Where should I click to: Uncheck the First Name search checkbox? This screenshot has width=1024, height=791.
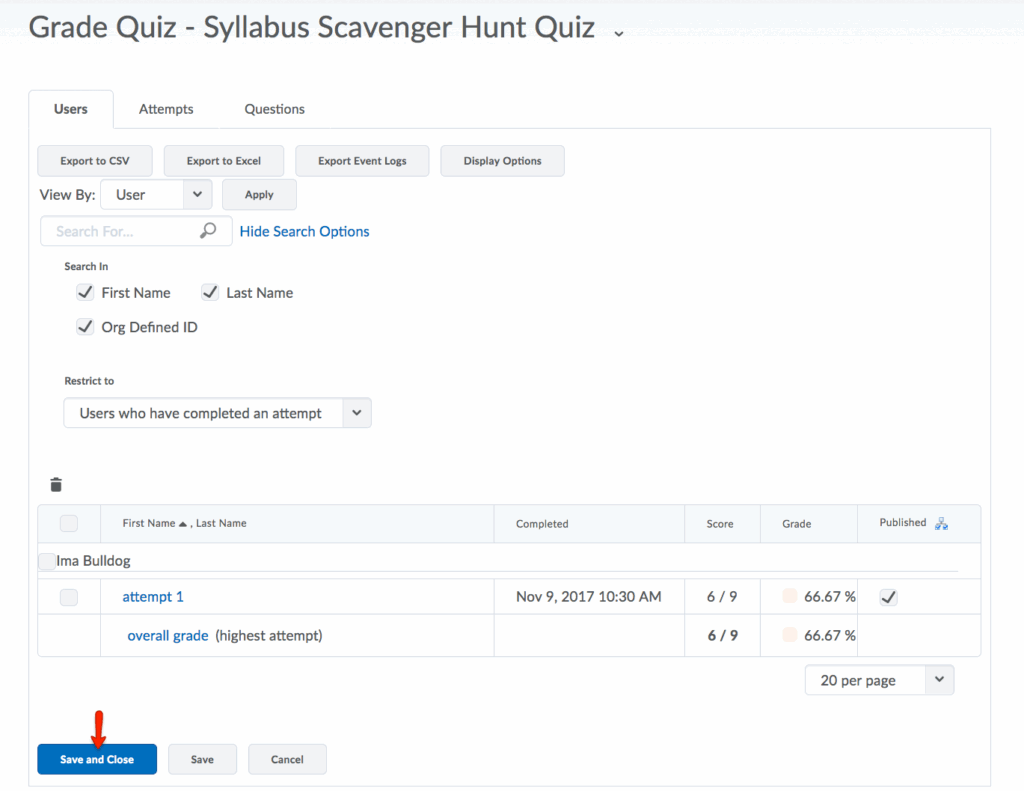[x=85, y=293]
